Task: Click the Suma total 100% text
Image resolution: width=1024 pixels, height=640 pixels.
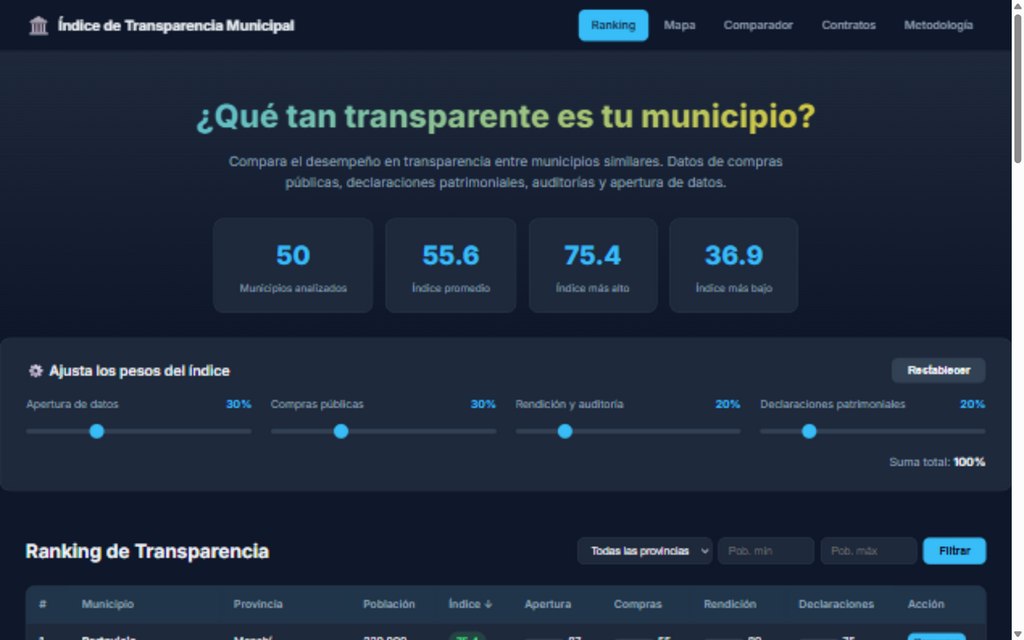Action: coord(937,462)
